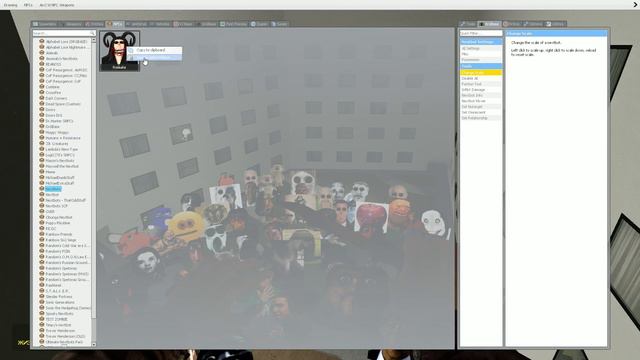Select the Spooky Nextbots category
Screen dimensions: 640x360
(60, 313)
